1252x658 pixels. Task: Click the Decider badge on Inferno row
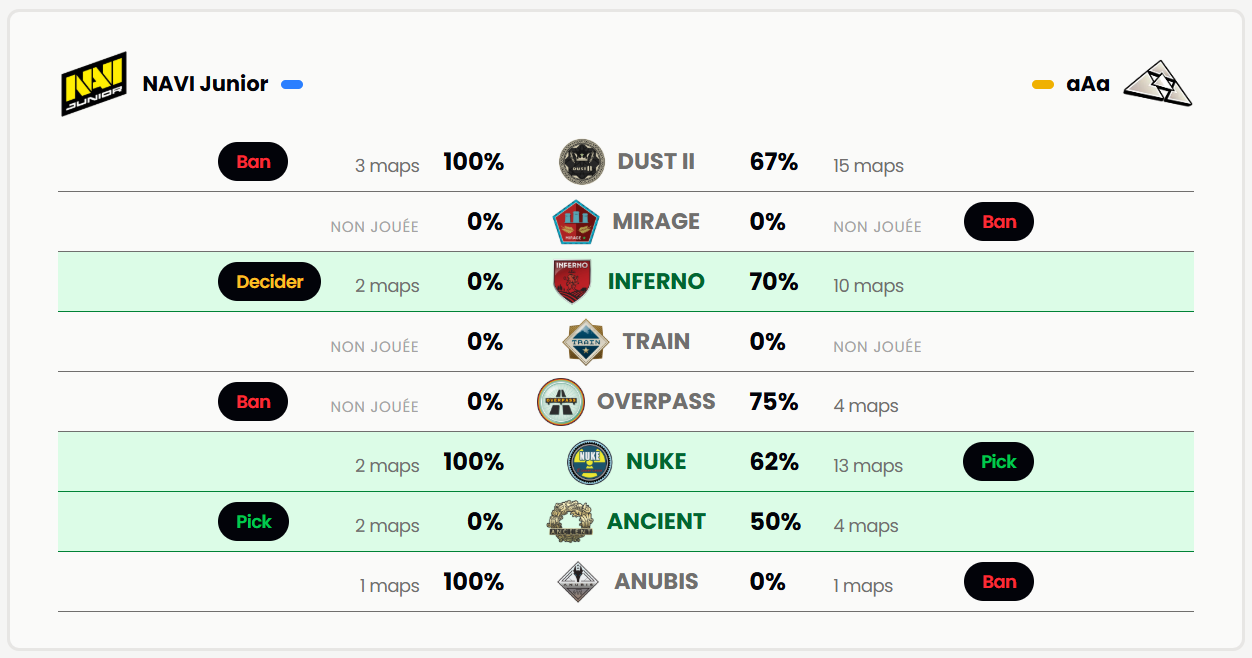[269, 282]
